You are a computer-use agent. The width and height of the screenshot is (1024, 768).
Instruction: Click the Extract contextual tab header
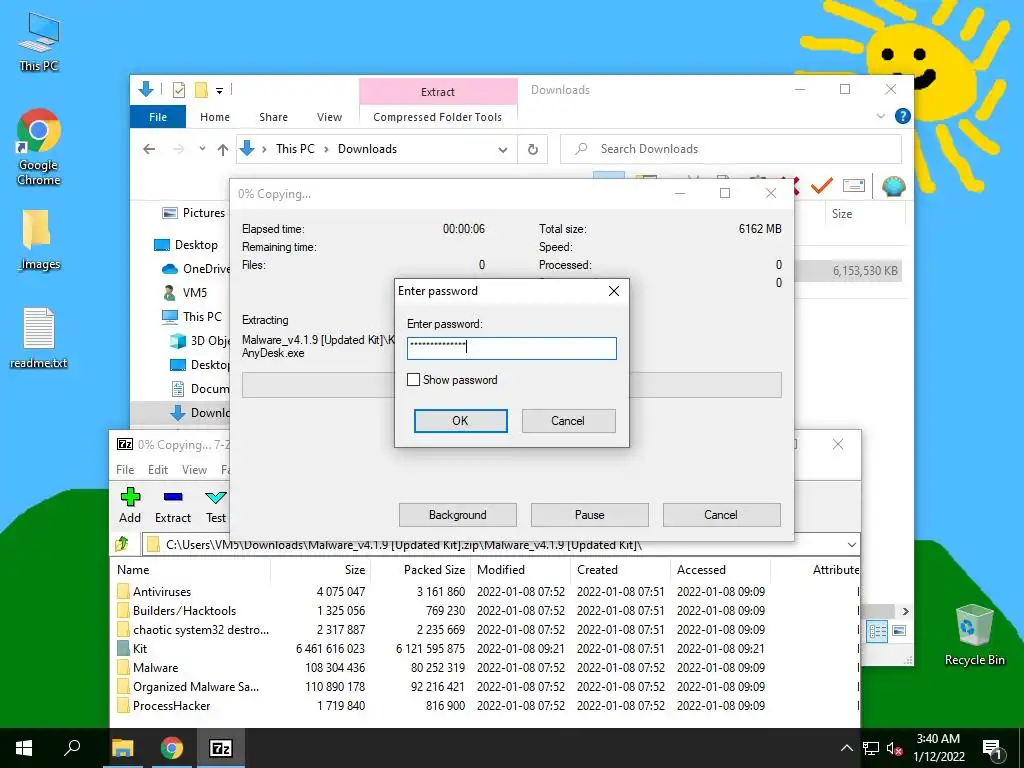point(438,91)
